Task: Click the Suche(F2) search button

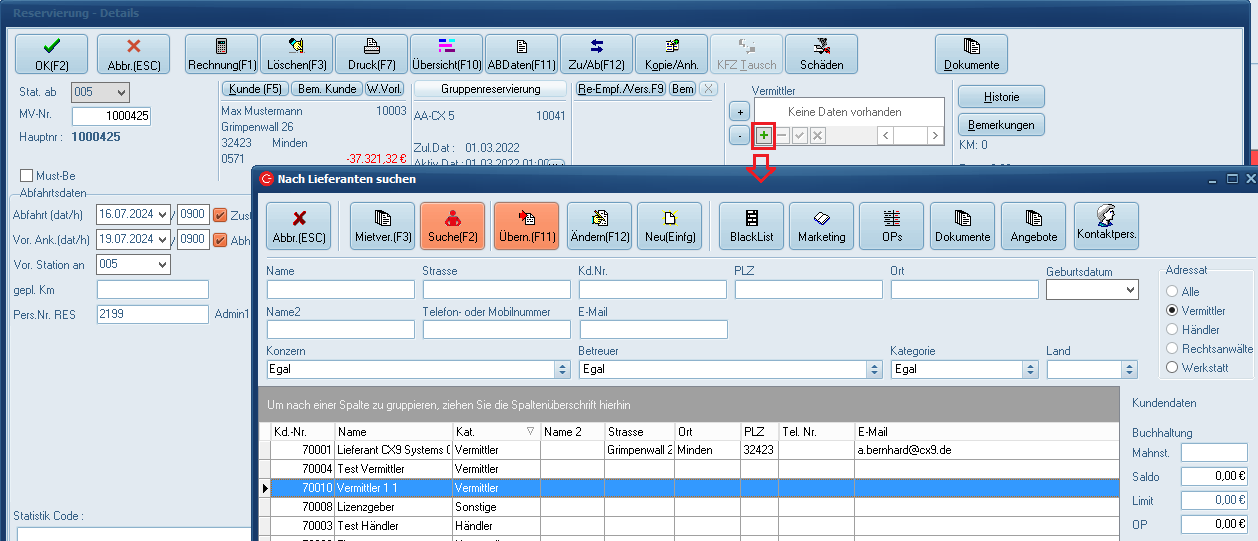Action: pos(452,226)
